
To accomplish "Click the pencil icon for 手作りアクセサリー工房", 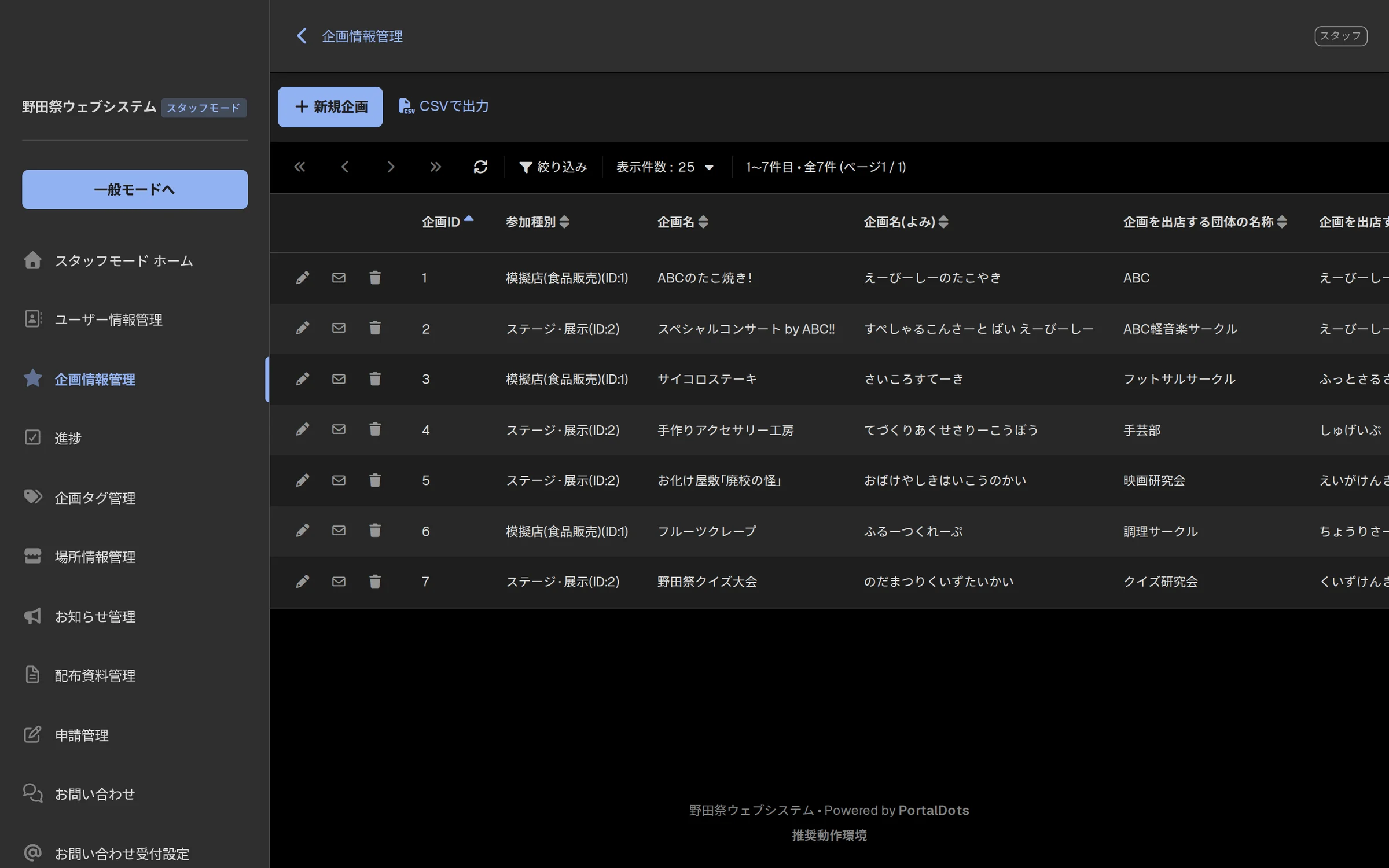I will (x=302, y=429).
